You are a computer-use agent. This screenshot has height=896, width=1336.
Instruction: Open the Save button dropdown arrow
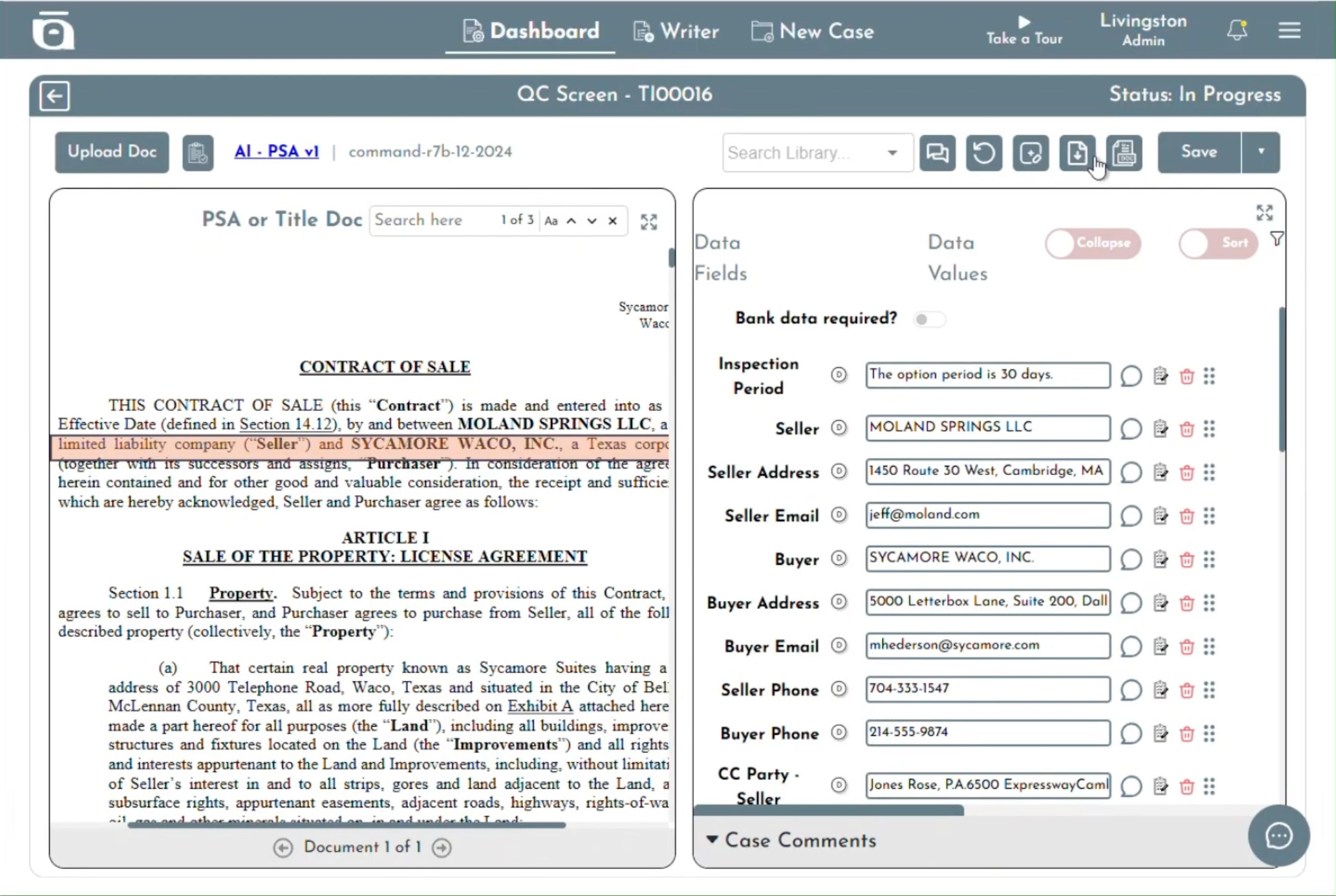coord(1261,152)
